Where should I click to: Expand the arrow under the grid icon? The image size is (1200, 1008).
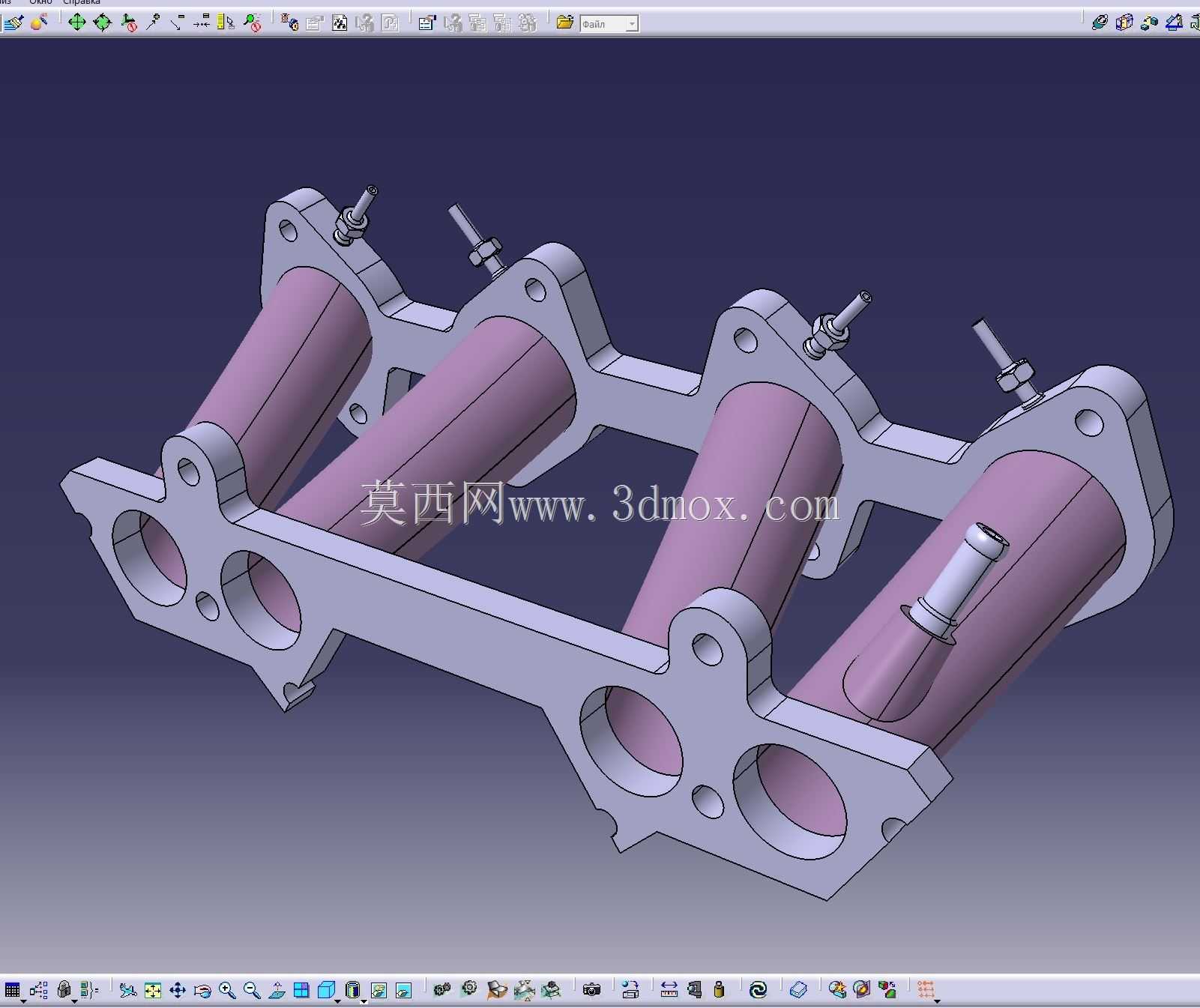coord(22,1001)
